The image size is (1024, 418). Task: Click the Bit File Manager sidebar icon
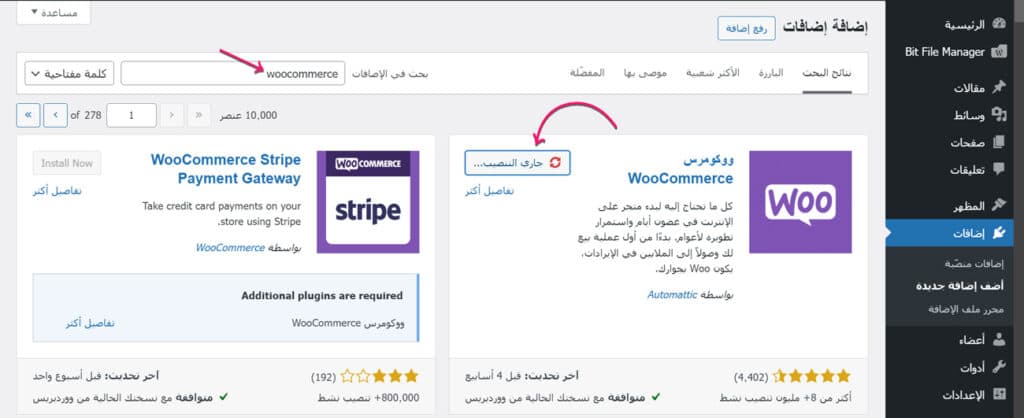tap(999, 52)
